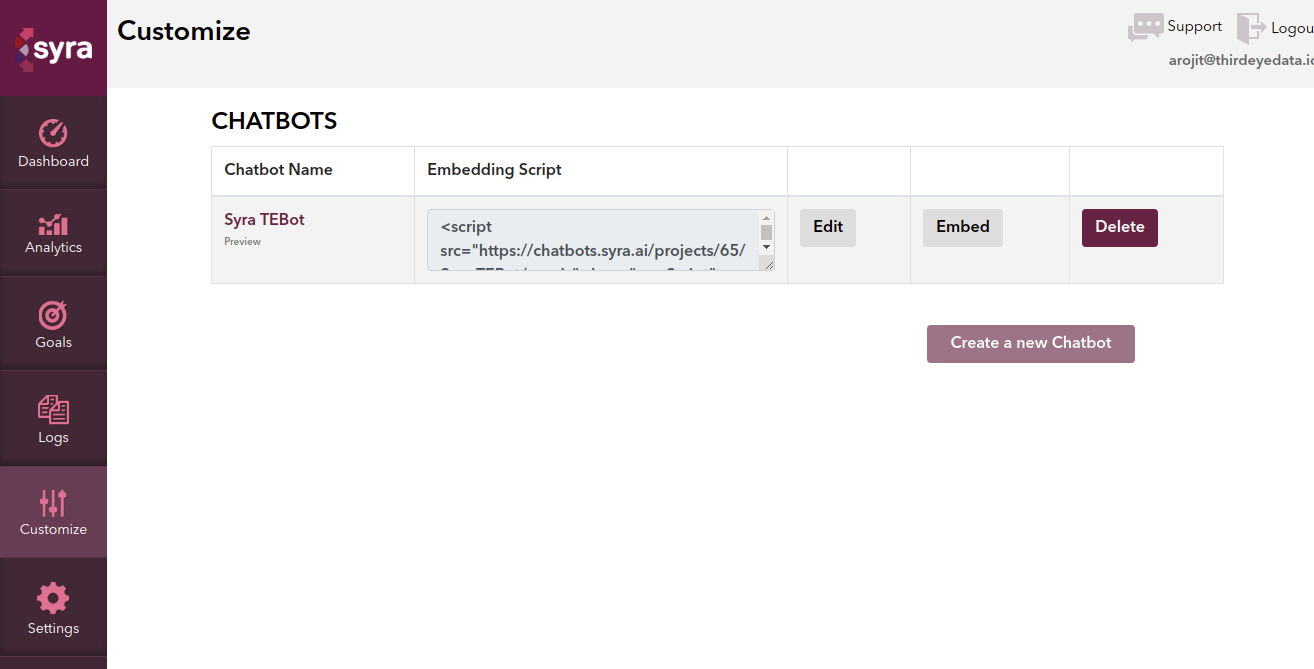Open the Logs documents icon
The height and width of the screenshot is (669, 1314).
pos(53,409)
